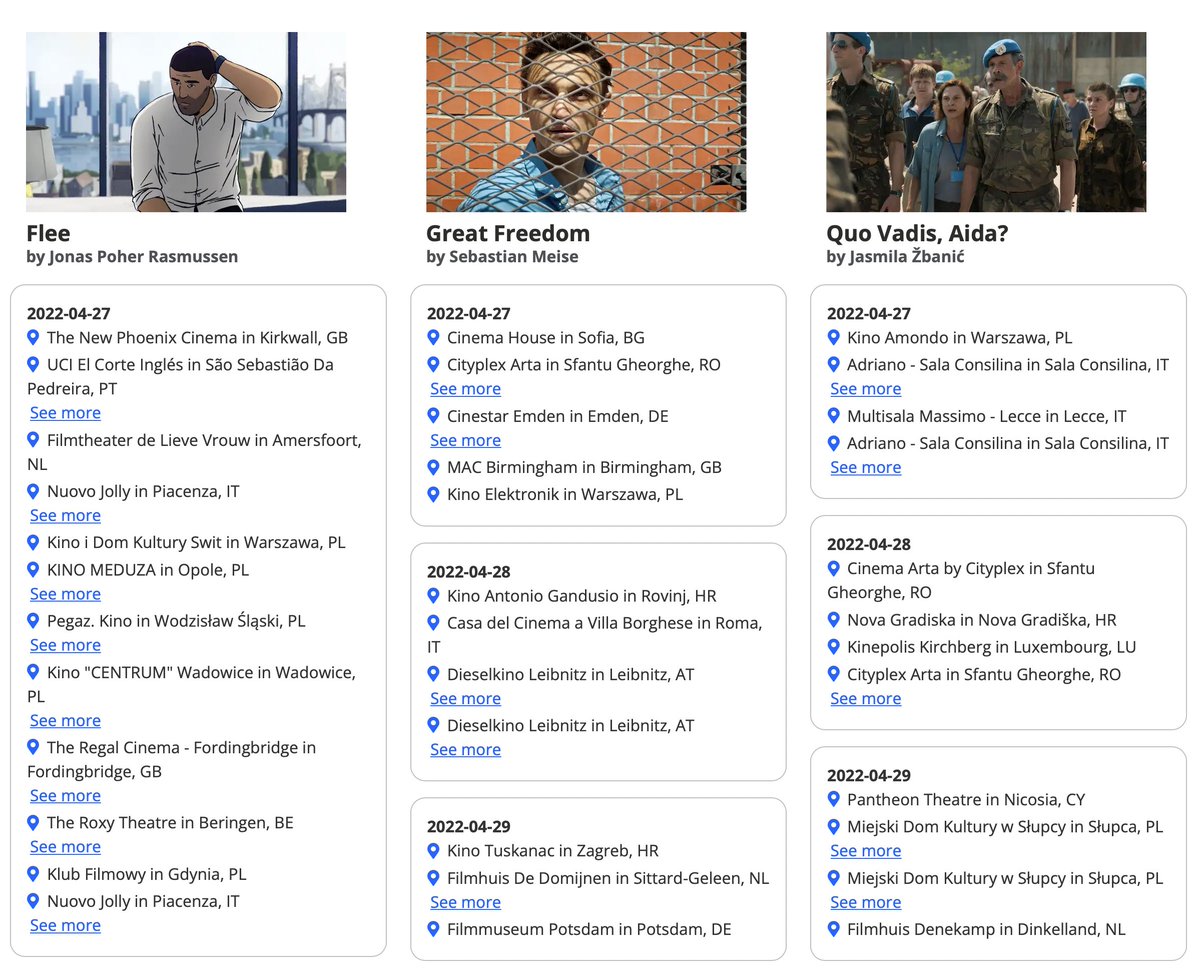Click the 2022-04-28 date under Quo Vadis, Aida?
The height and width of the screenshot is (969, 1200).
pos(869,545)
